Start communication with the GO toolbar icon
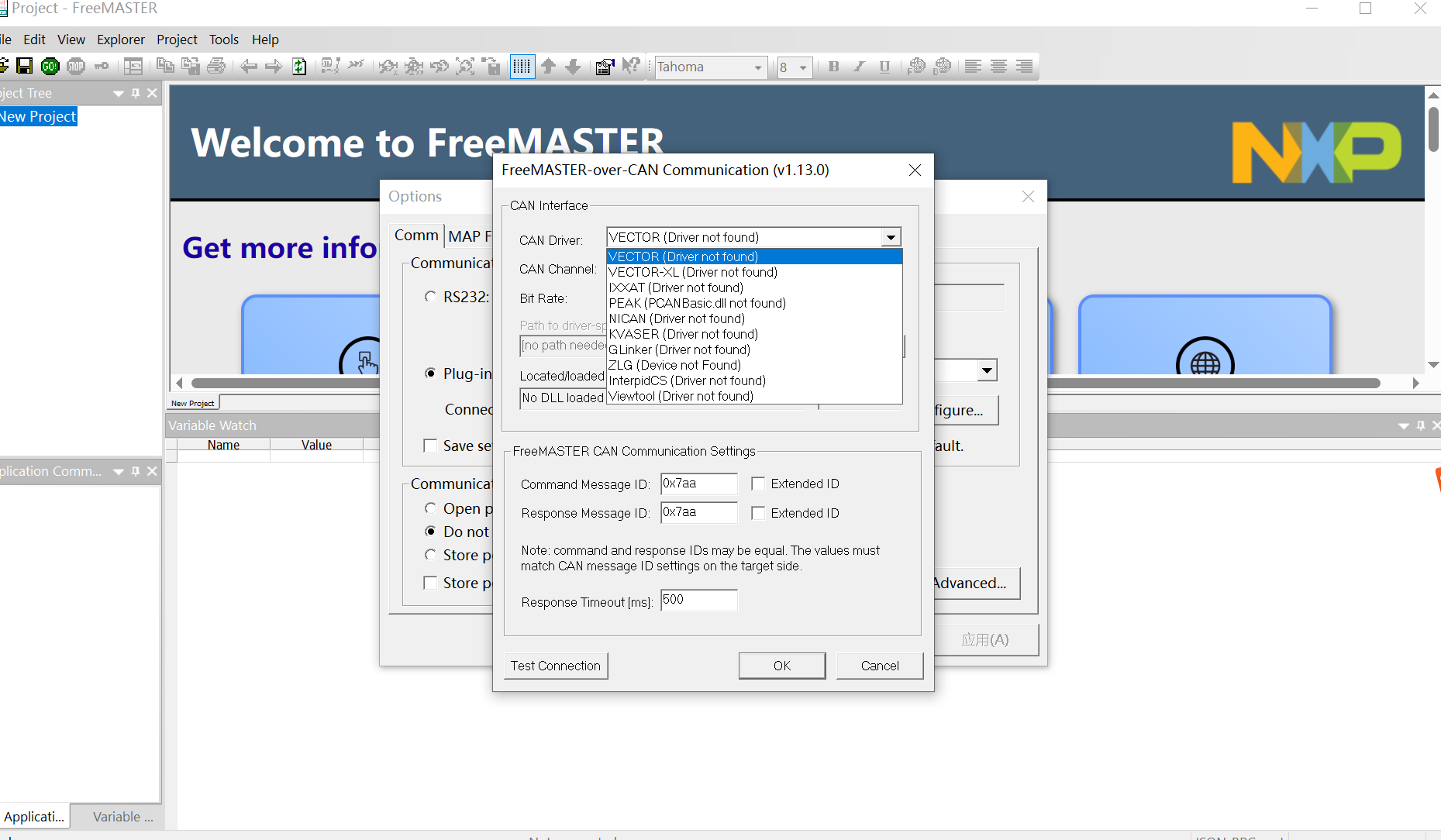1441x840 pixels. [50, 66]
